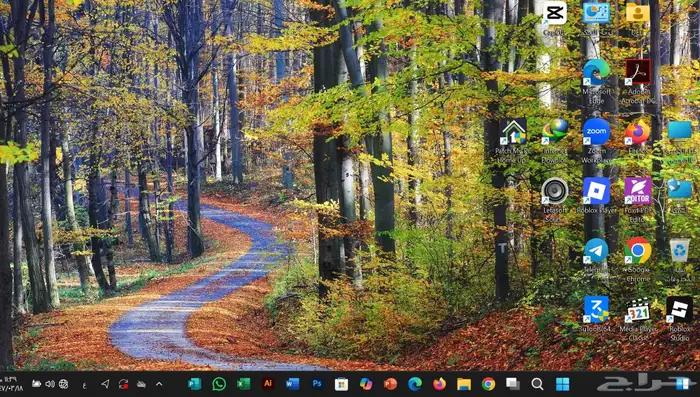Click the red sync tray icon
Screen dimensions: 700x397
point(123,384)
